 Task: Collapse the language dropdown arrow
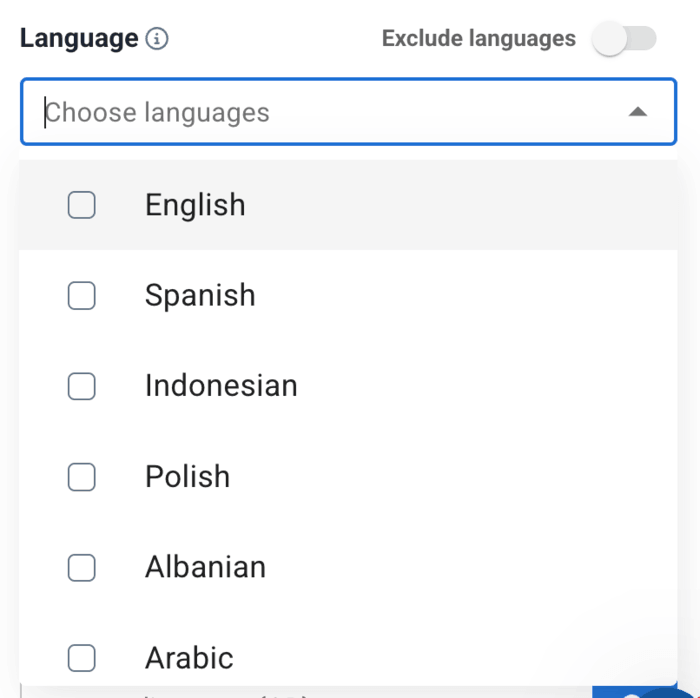[637, 112]
